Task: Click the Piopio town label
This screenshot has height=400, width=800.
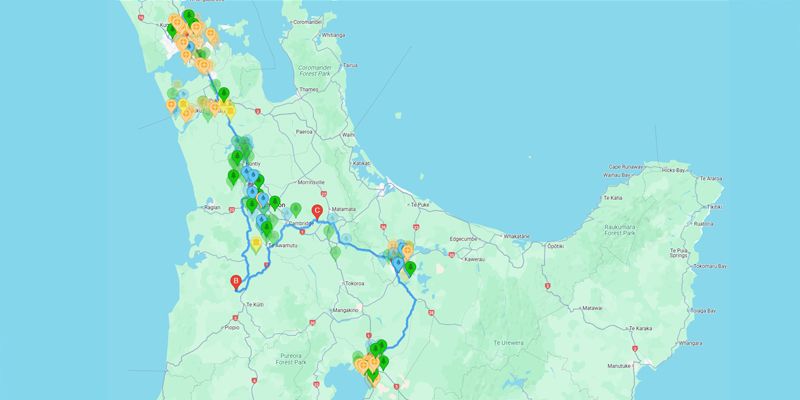Action: click(232, 328)
